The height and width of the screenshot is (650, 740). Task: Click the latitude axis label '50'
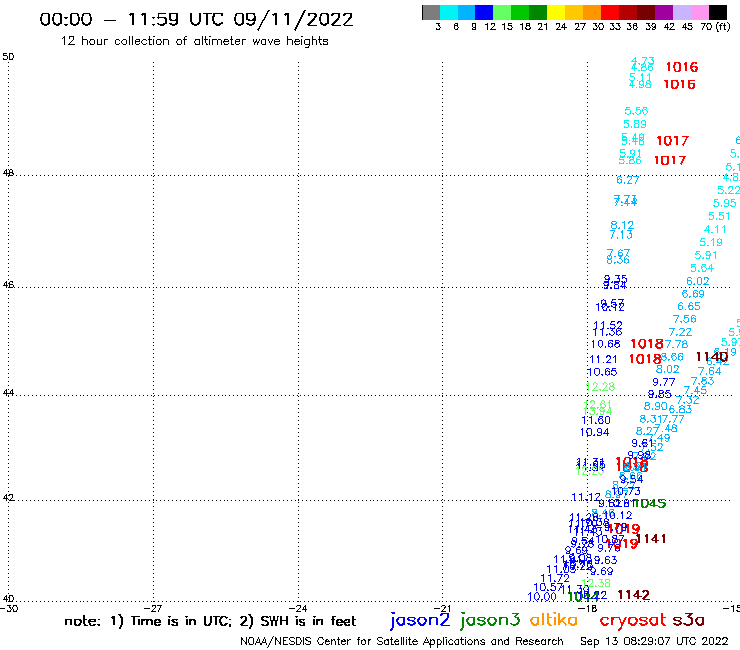(8, 57)
